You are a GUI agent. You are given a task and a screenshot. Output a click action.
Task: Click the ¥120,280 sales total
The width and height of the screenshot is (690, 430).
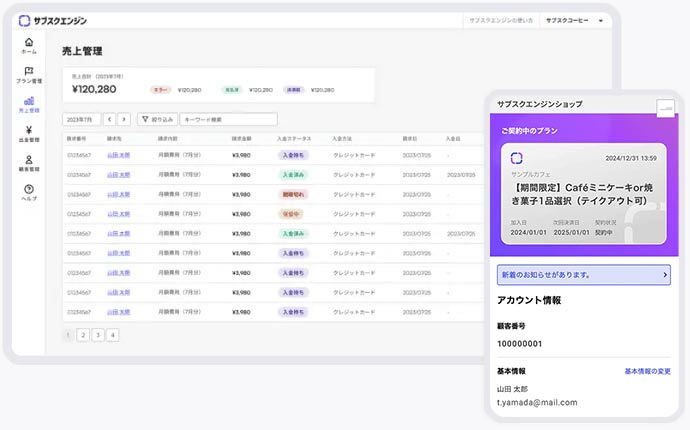94,89
